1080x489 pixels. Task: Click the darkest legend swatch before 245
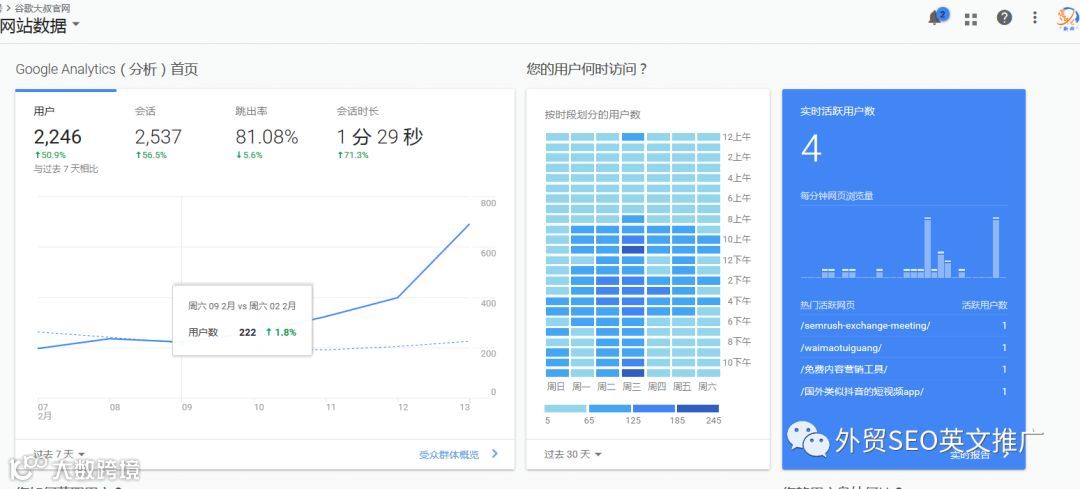click(697, 408)
